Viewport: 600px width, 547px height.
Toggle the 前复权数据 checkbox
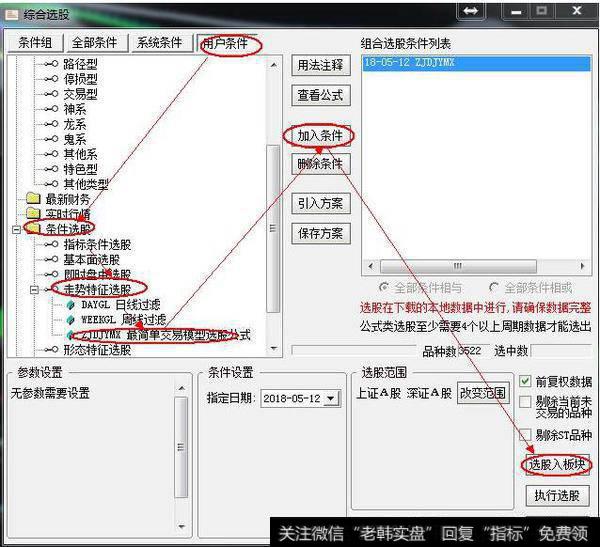[x=525, y=381]
